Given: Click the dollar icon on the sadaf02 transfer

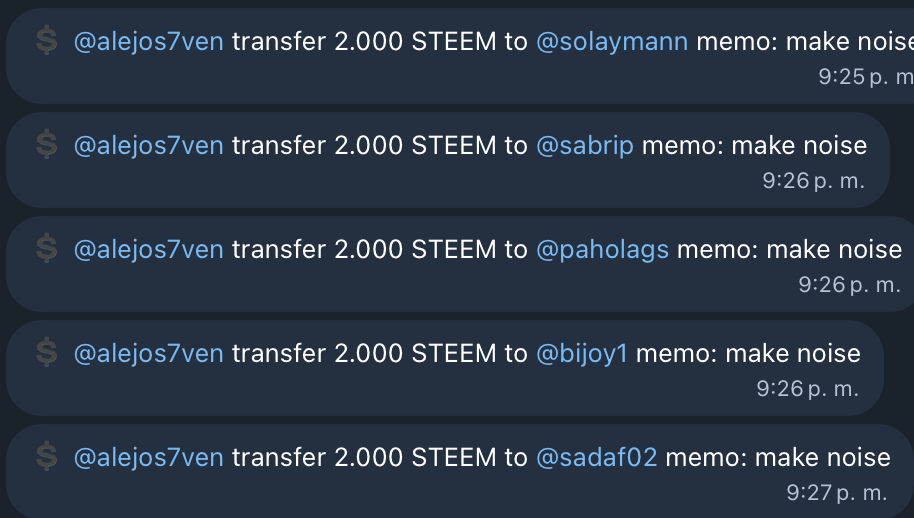Looking at the screenshot, I should (x=47, y=457).
